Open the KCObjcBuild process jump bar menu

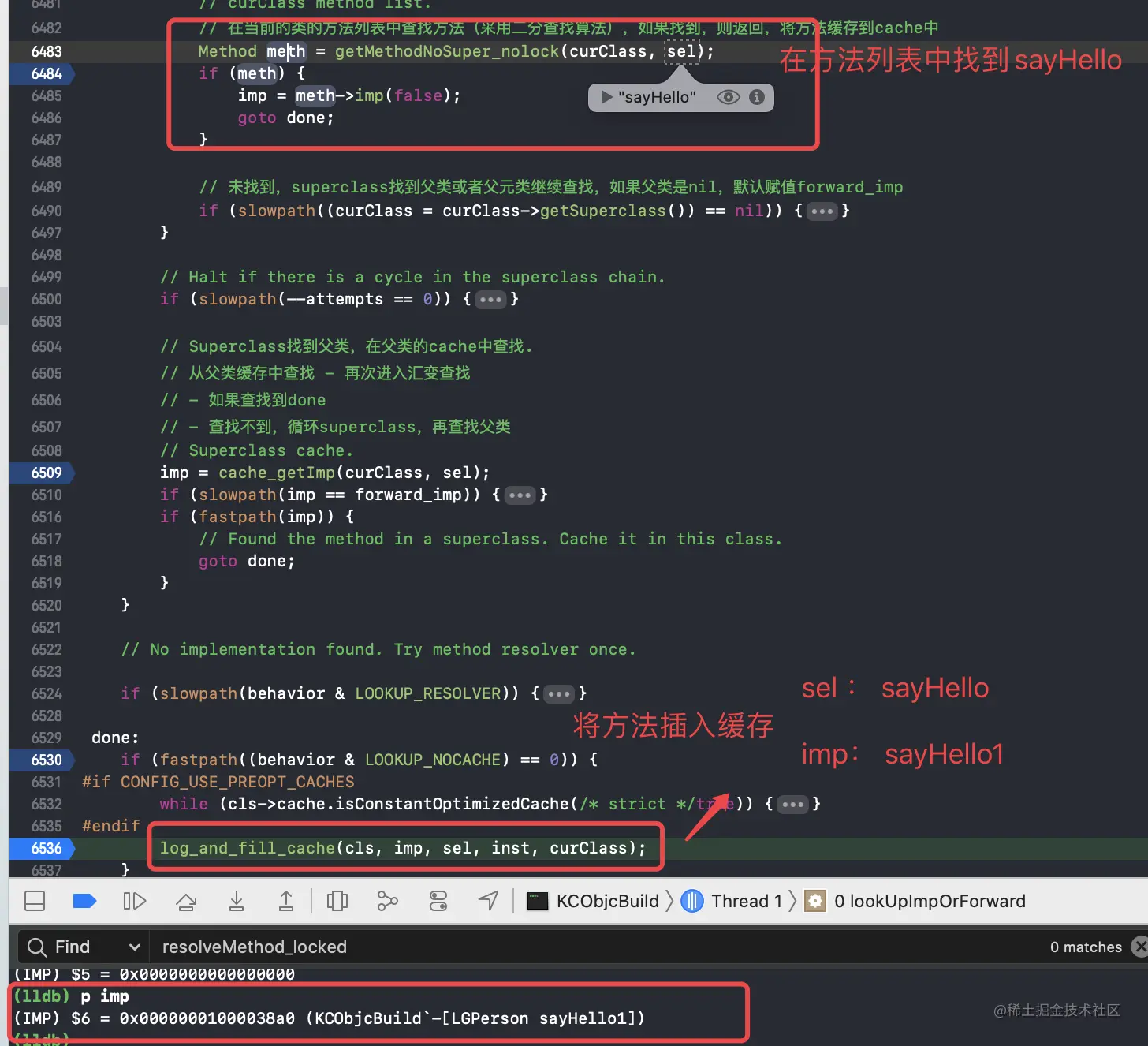click(607, 901)
